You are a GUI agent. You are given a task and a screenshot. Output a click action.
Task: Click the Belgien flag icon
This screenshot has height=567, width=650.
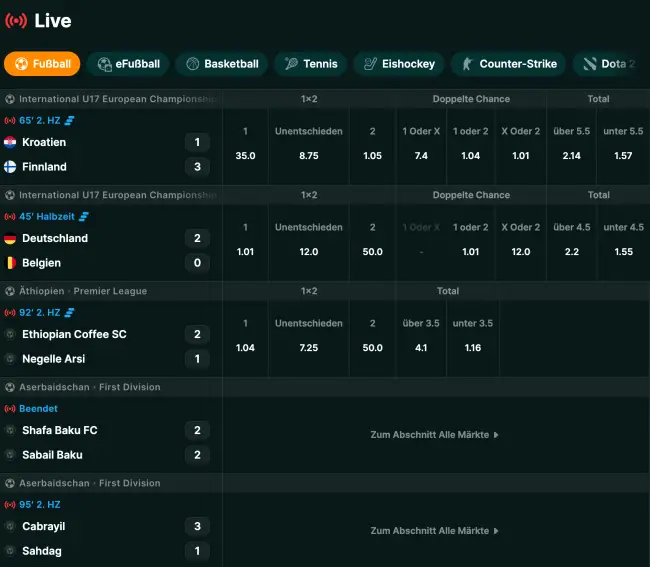click(10, 263)
